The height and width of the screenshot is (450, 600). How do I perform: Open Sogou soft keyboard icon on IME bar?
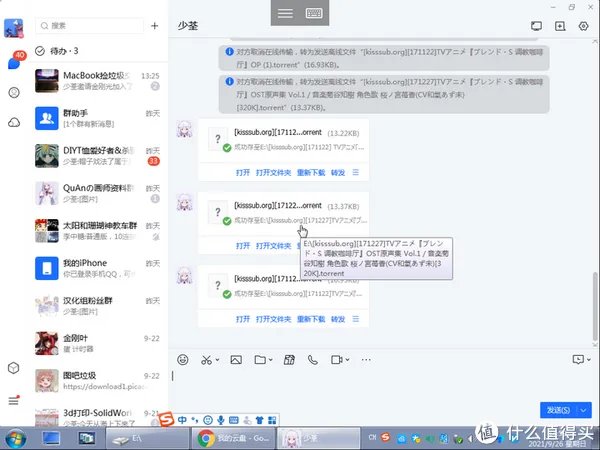click(x=234, y=420)
